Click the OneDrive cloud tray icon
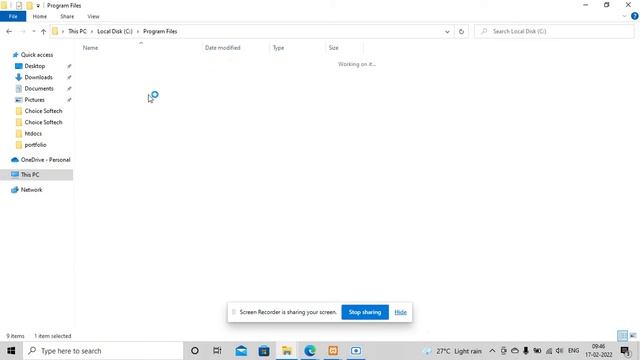 (x=515, y=351)
